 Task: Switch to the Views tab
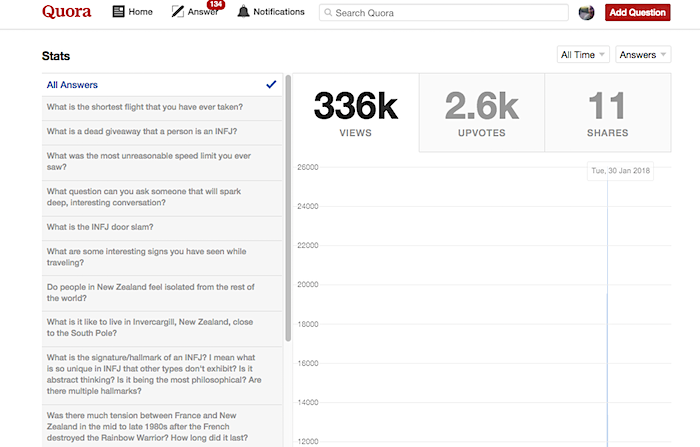(x=355, y=112)
